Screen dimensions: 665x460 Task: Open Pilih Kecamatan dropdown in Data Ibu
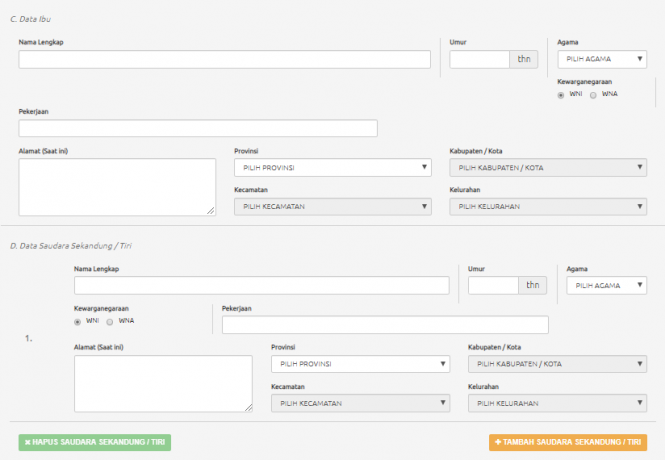click(331, 206)
